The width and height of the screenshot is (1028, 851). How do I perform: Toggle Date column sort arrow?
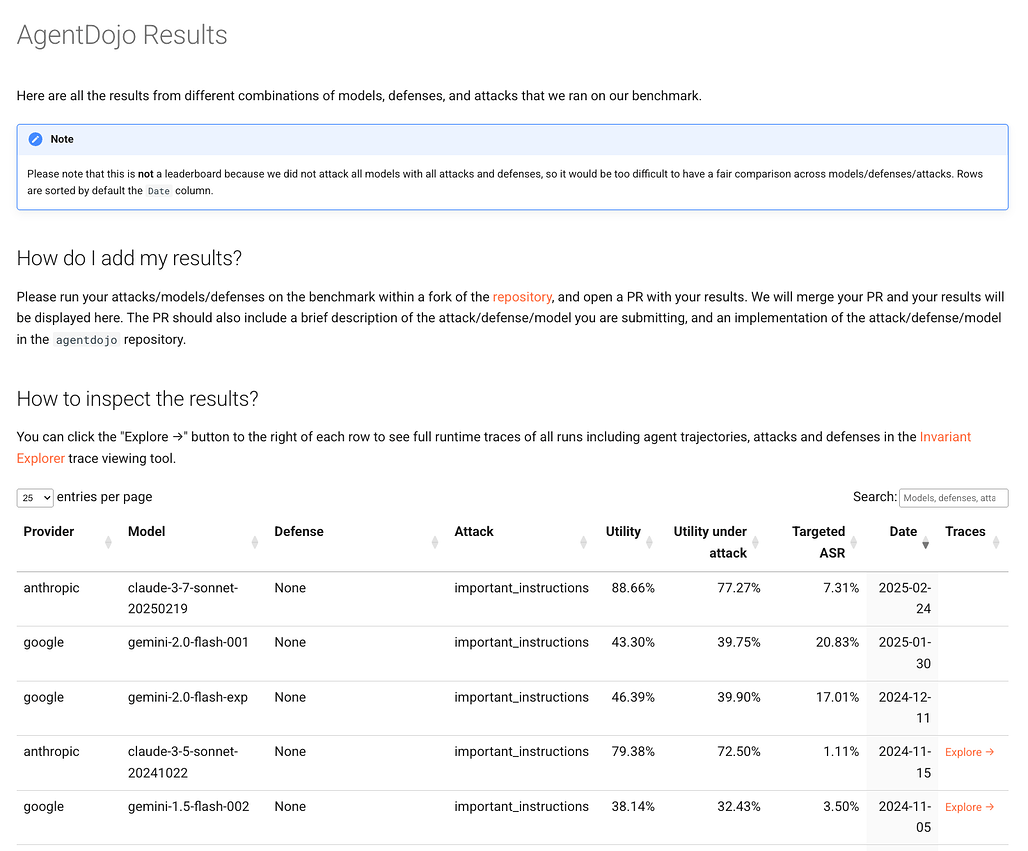click(x=925, y=542)
